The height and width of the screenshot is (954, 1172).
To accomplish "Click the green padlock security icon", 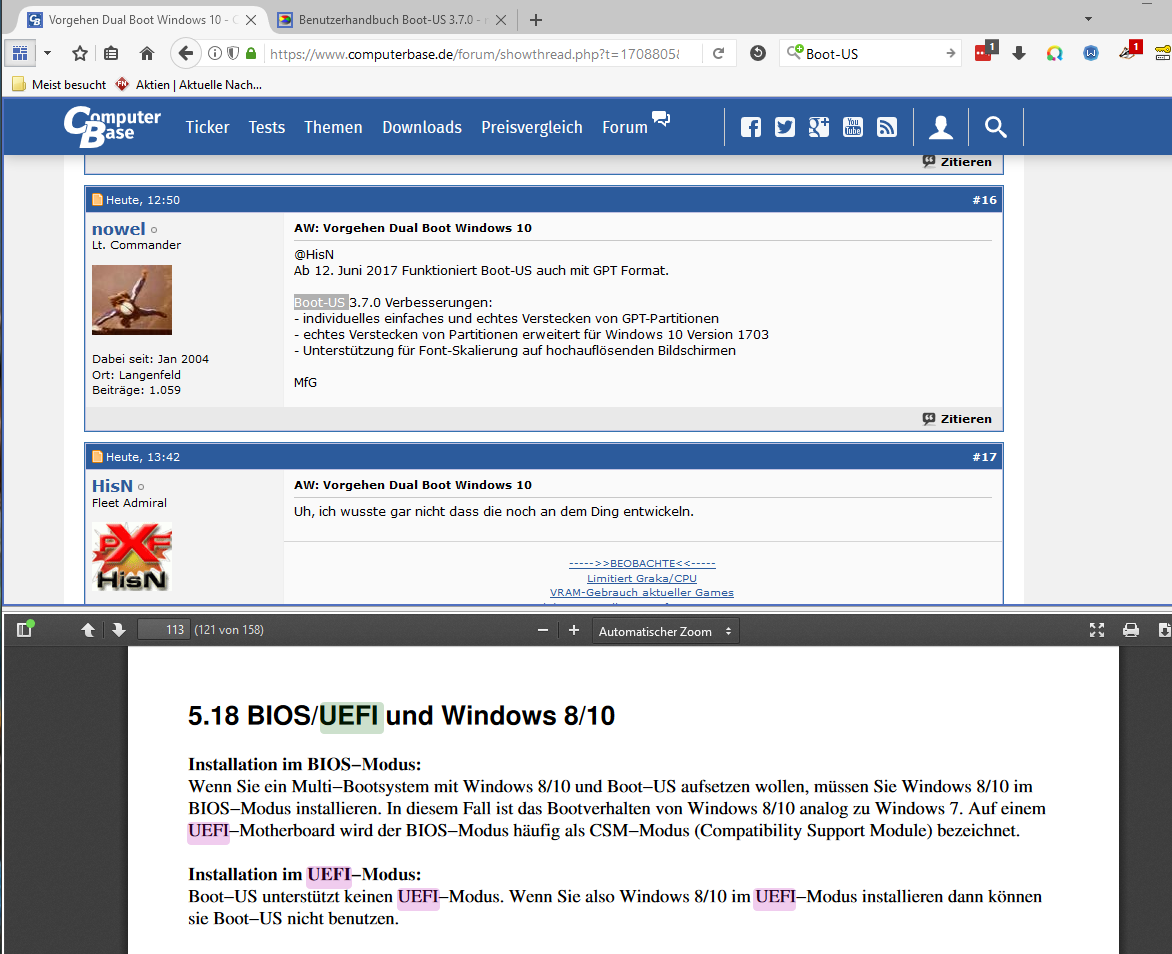I will [x=251, y=53].
